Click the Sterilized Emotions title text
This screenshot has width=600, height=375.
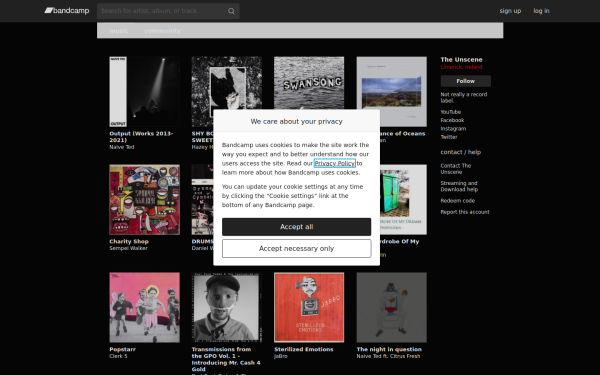click(303, 349)
